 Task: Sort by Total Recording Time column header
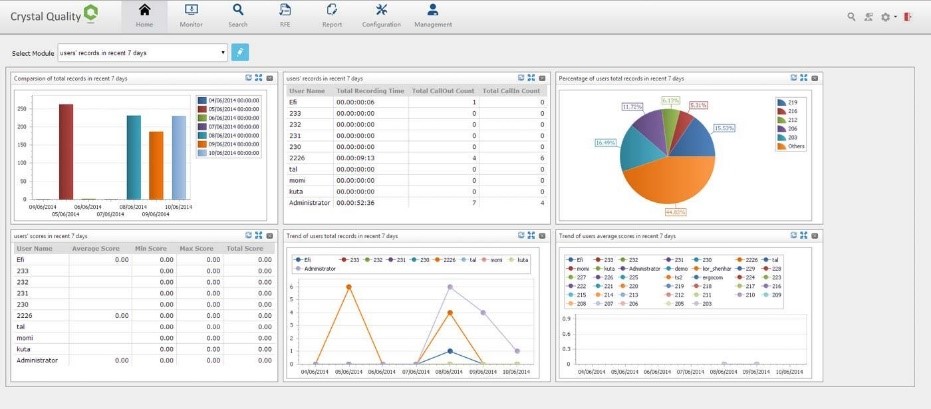point(370,90)
